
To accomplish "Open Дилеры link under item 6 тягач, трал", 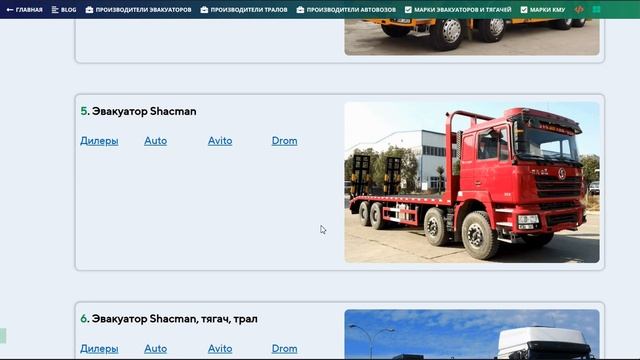I will (99, 349).
